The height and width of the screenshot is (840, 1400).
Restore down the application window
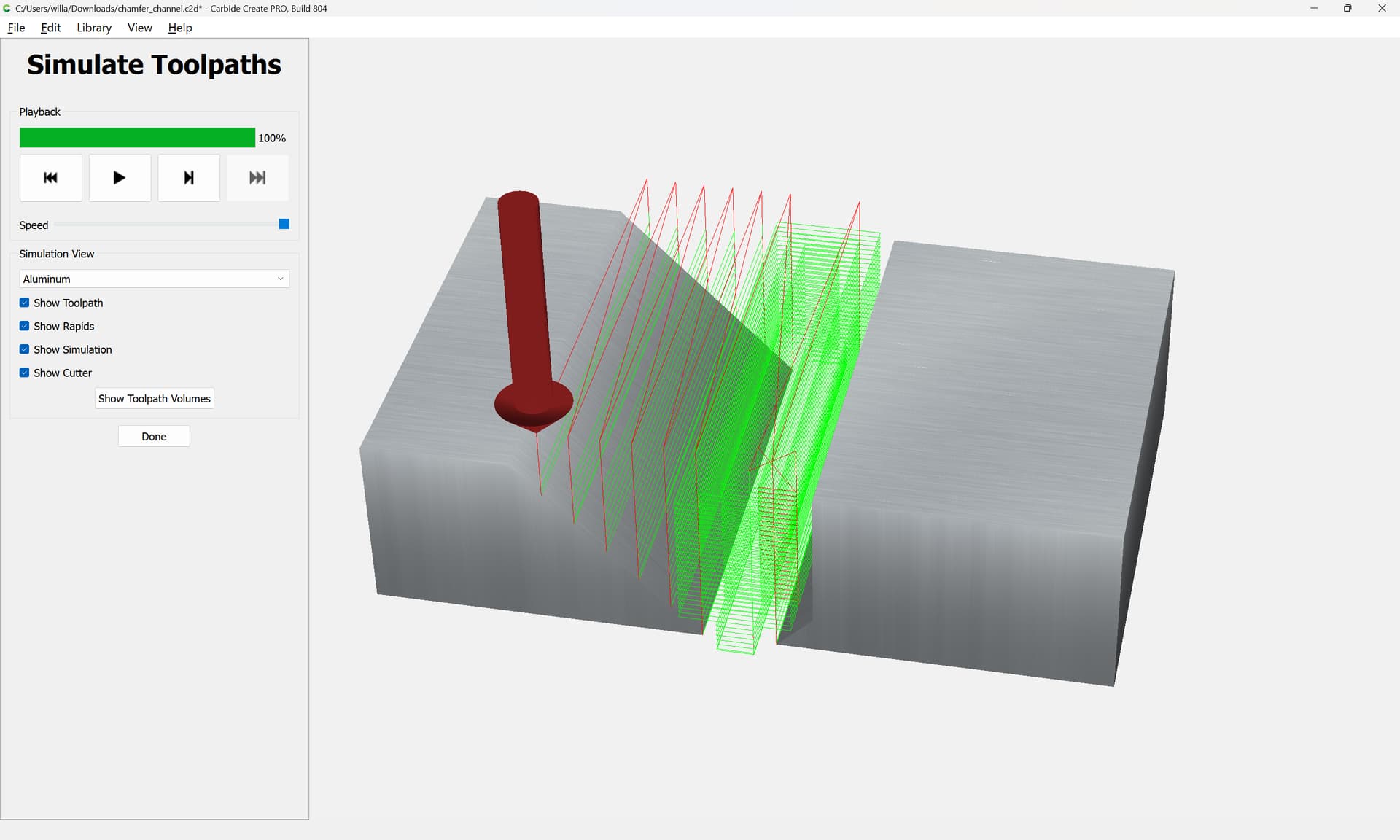coord(1347,8)
